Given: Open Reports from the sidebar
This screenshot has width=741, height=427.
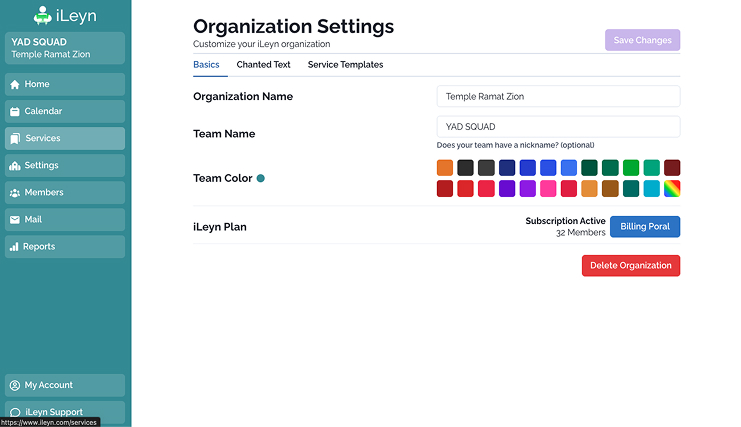Looking at the screenshot, I should (65, 247).
